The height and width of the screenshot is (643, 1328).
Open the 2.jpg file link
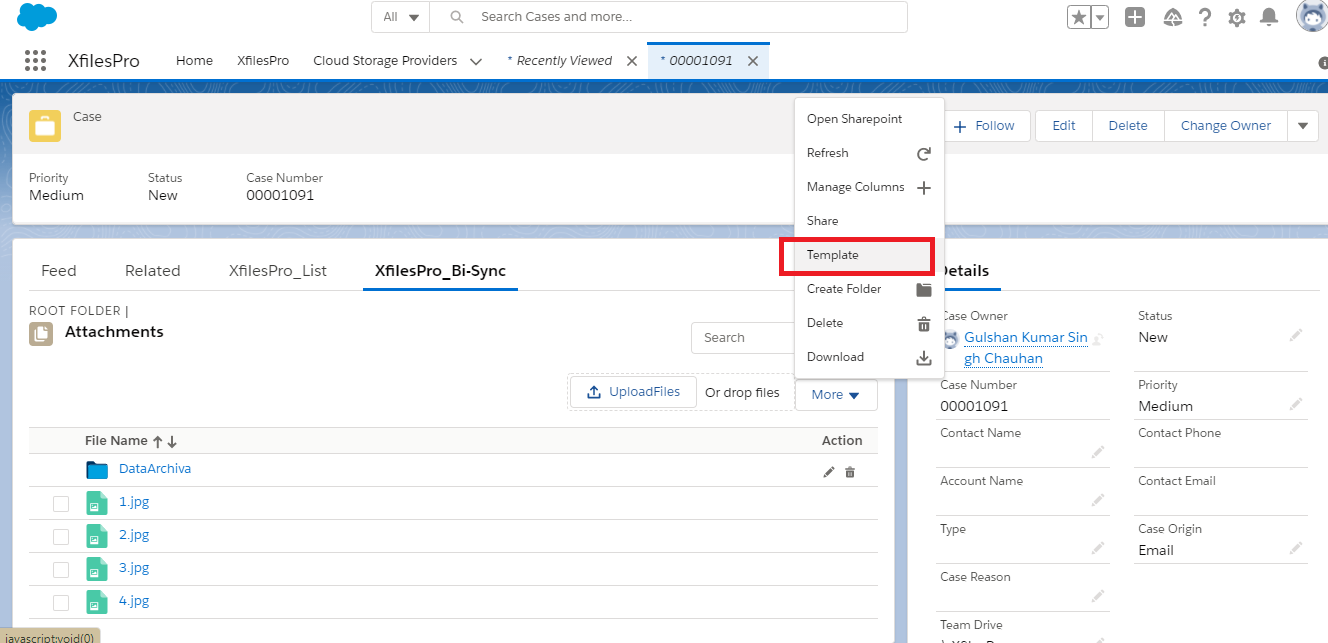[134, 535]
